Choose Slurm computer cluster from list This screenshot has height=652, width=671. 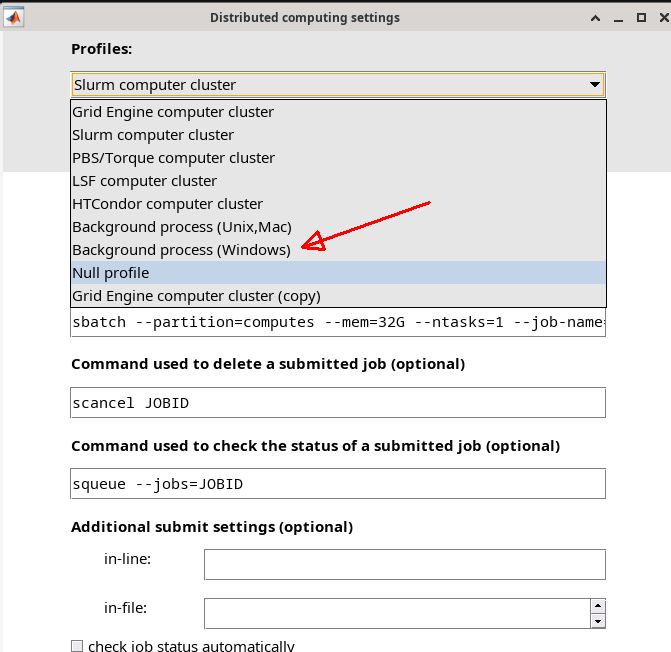tap(153, 135)
